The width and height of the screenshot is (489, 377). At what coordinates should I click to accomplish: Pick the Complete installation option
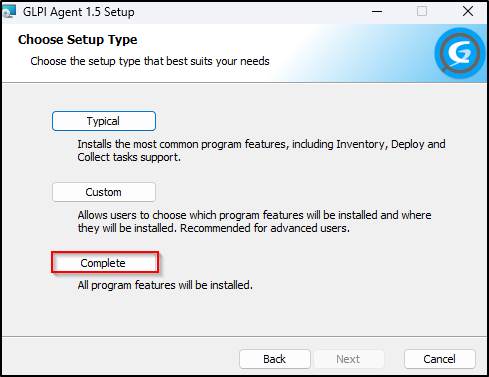click(105, 263)
